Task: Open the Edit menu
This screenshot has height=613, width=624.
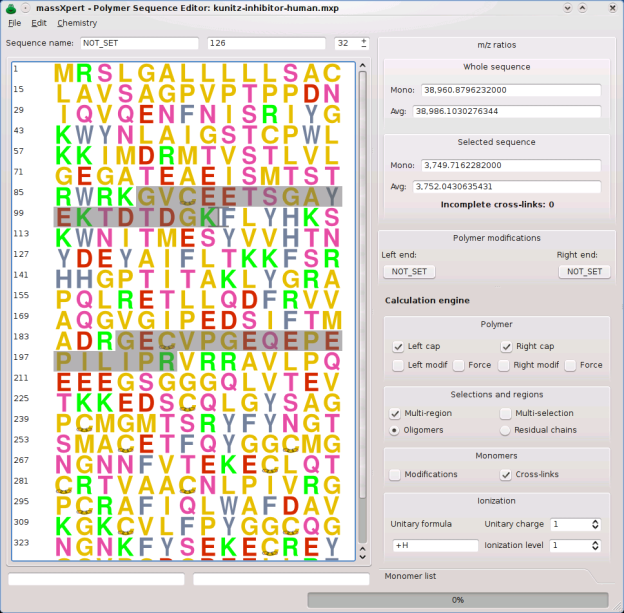Action: (39, 23)
